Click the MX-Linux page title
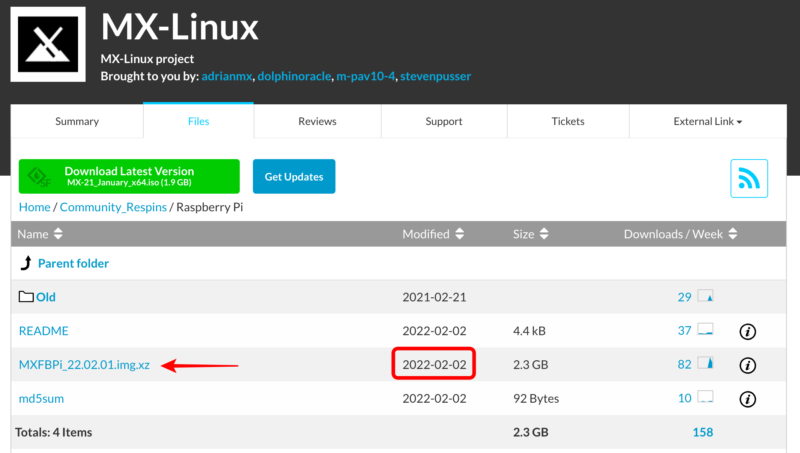The image size is (800, 453). pos(180,27)
